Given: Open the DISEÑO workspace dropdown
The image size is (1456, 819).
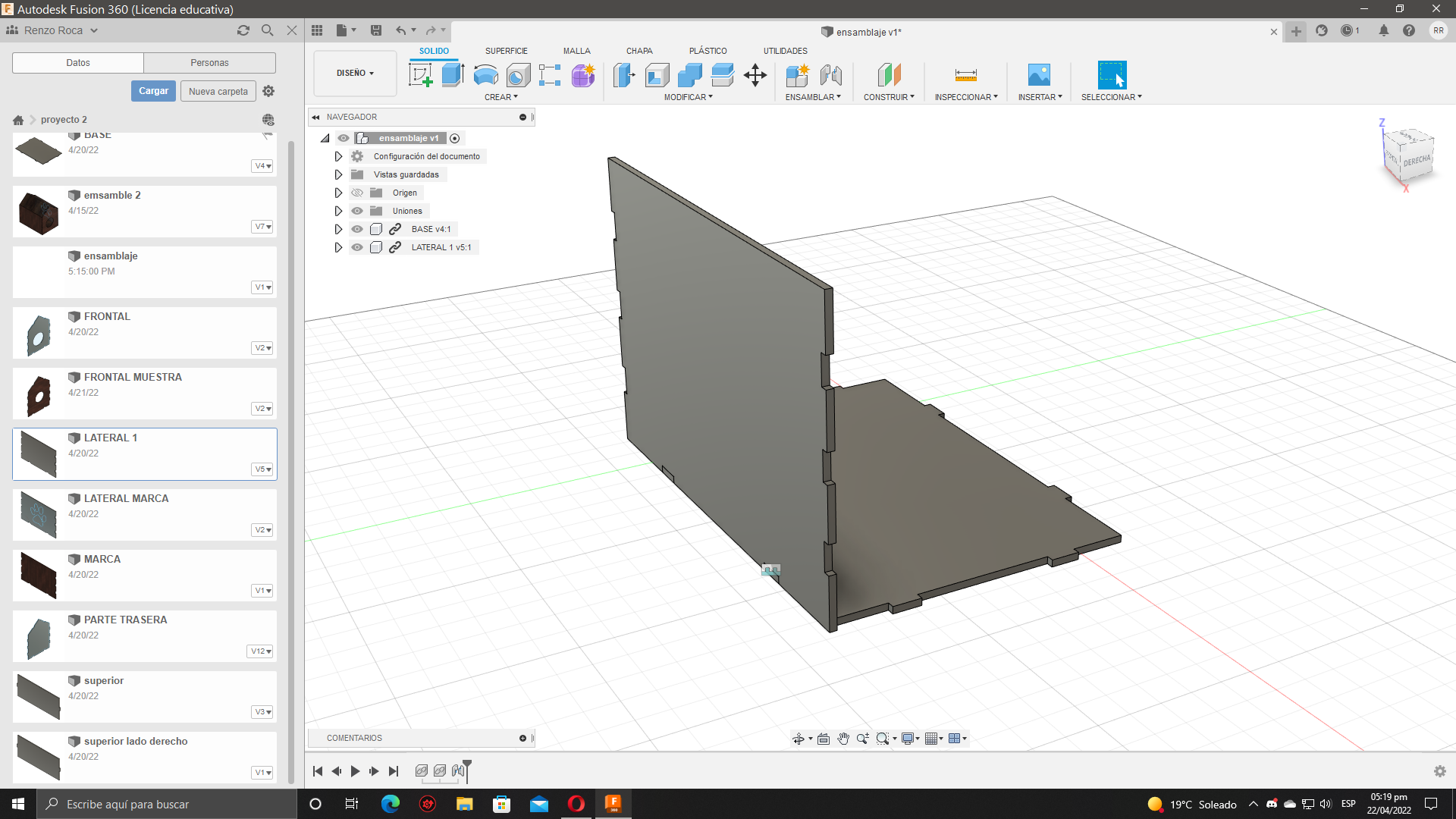Looking at the screenshot, I should [355, 74].
